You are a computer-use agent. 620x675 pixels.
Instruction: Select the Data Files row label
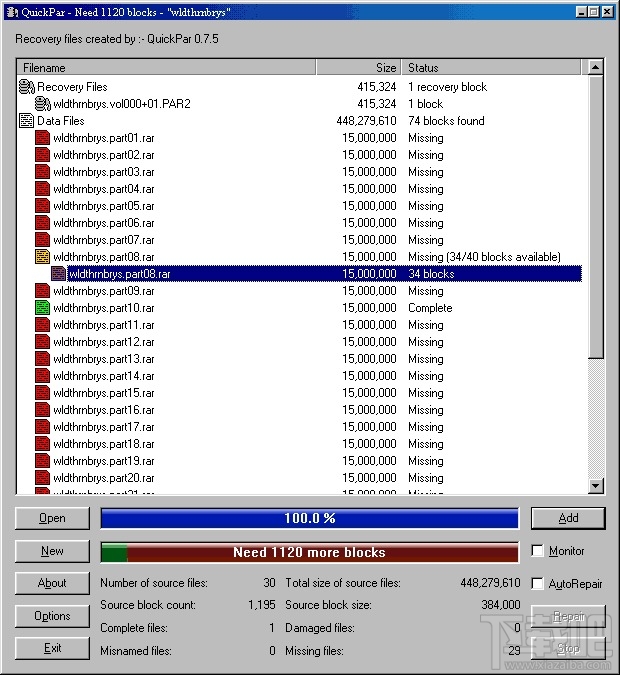coord(61,121)
